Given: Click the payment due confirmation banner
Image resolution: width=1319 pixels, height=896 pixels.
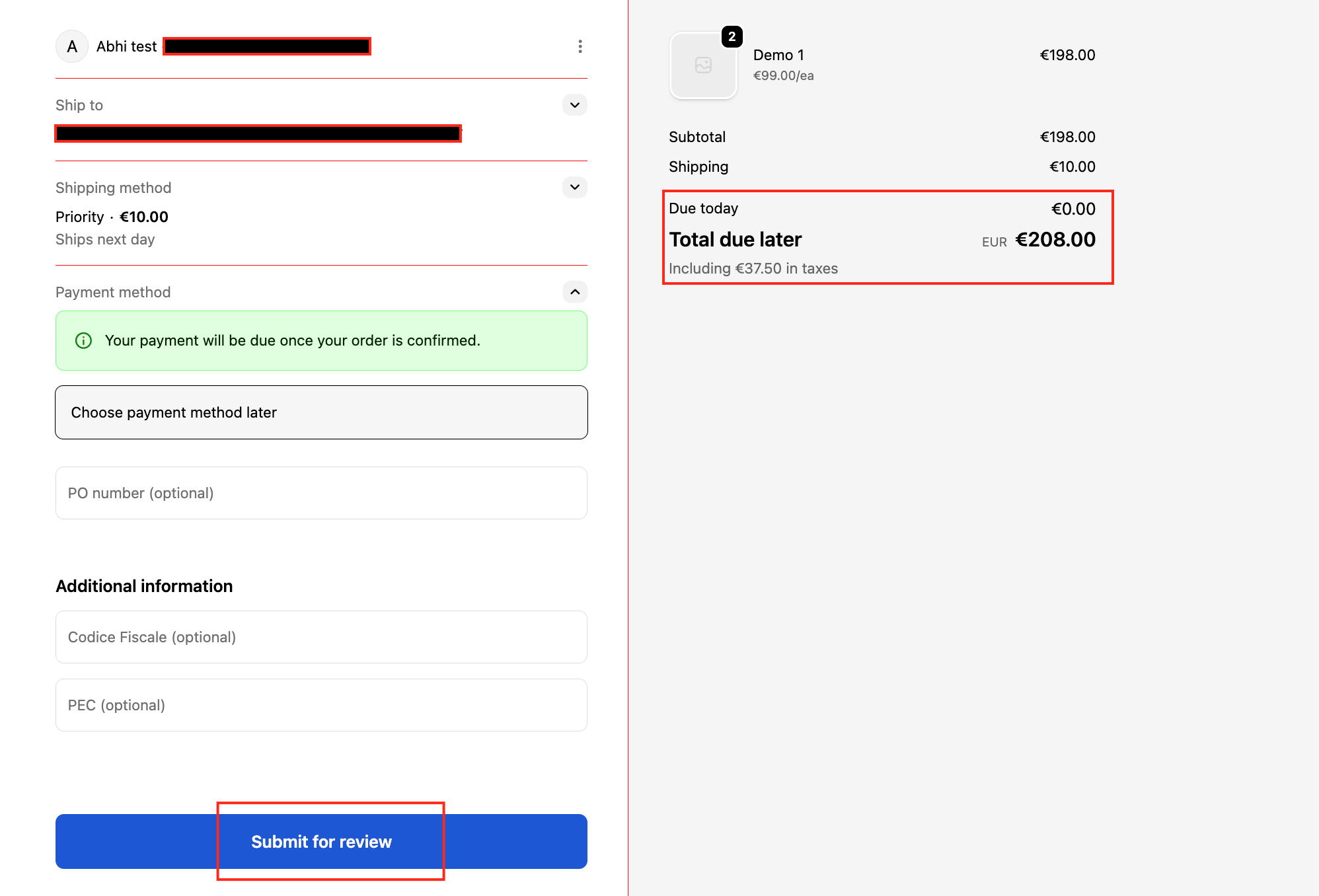Looking at the screenshot, I should (321, 340).
